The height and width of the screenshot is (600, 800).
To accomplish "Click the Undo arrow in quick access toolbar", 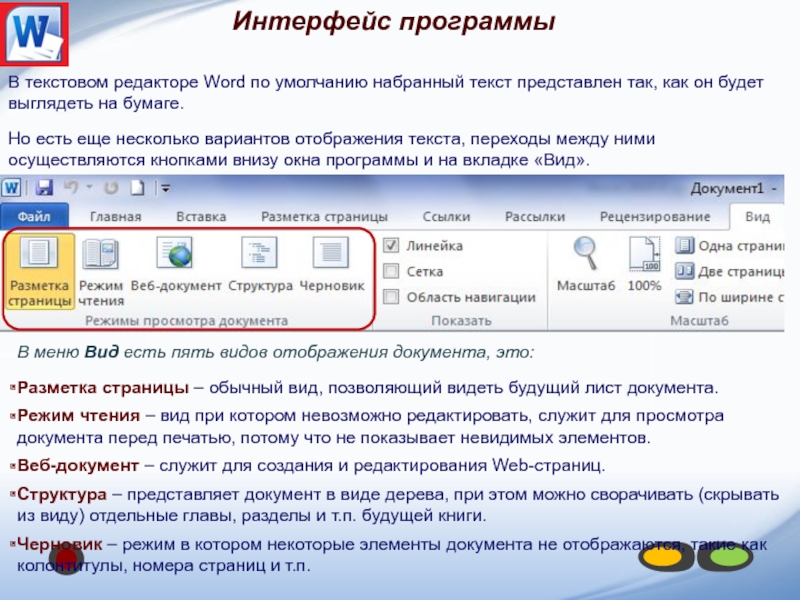I will [x=70, y=188].
